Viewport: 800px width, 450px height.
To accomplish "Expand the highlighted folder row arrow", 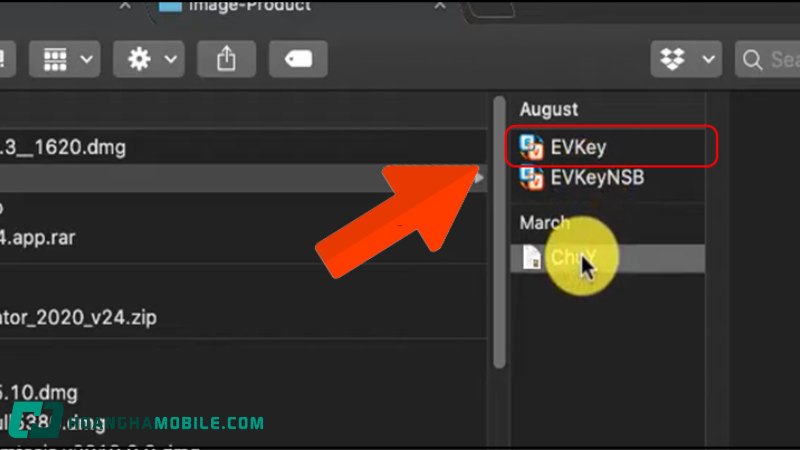I will 479,178.
